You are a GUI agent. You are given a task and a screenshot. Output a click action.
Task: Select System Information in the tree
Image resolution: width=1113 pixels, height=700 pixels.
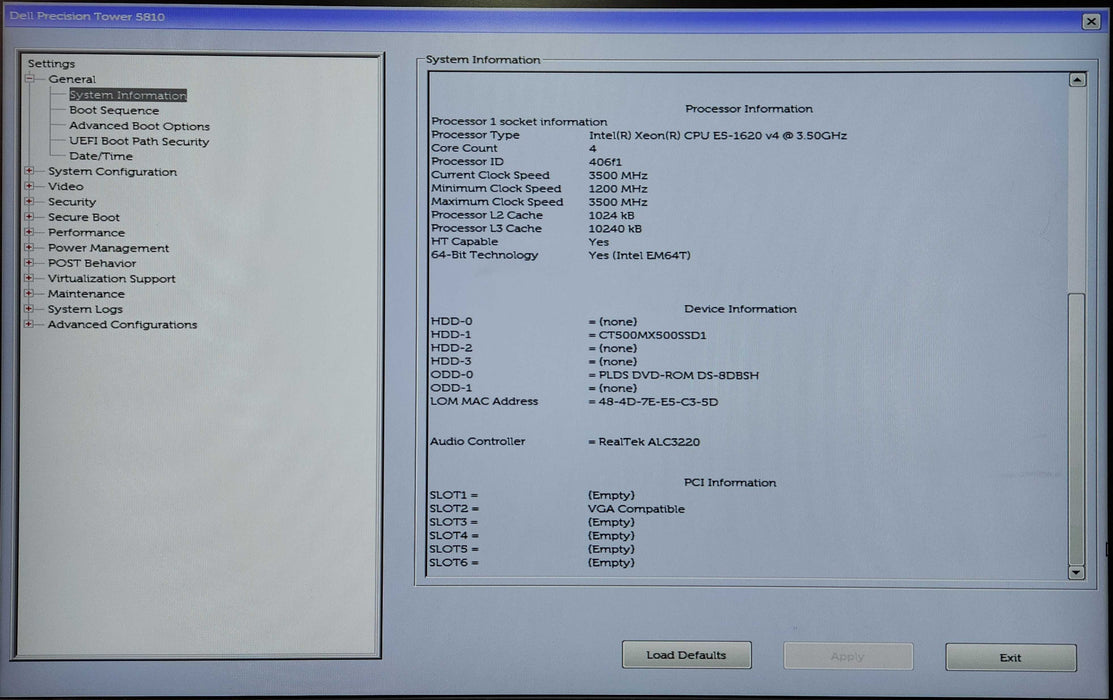pos(128,95)
